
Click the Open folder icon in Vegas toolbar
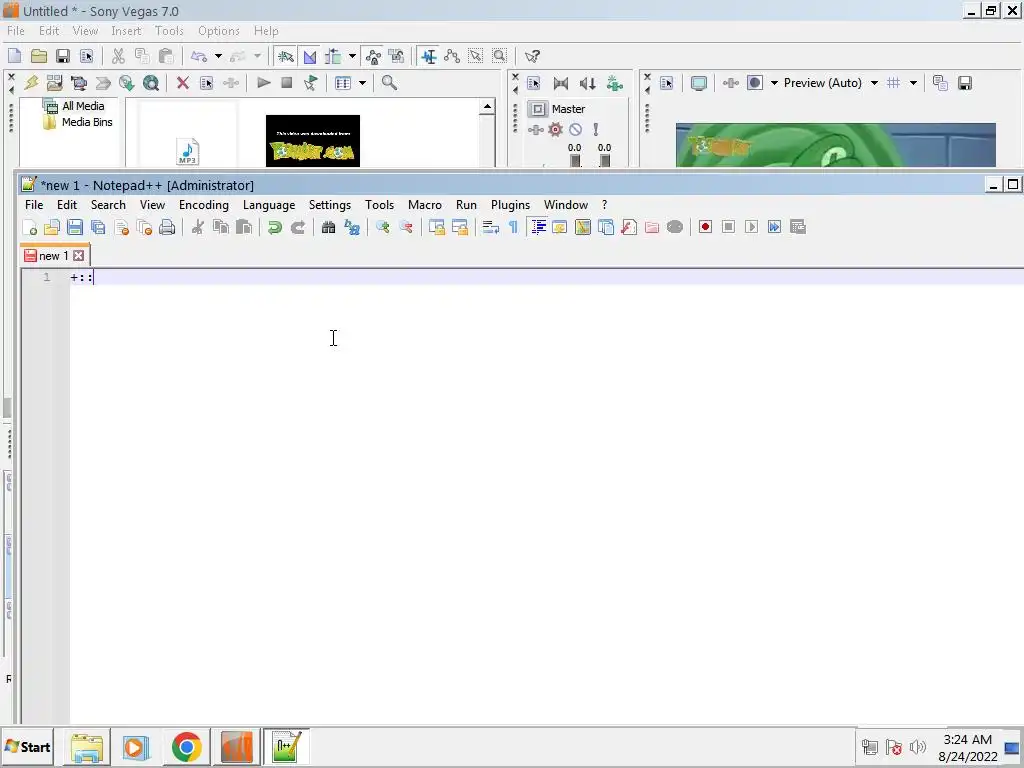click(x=39, y=56)
